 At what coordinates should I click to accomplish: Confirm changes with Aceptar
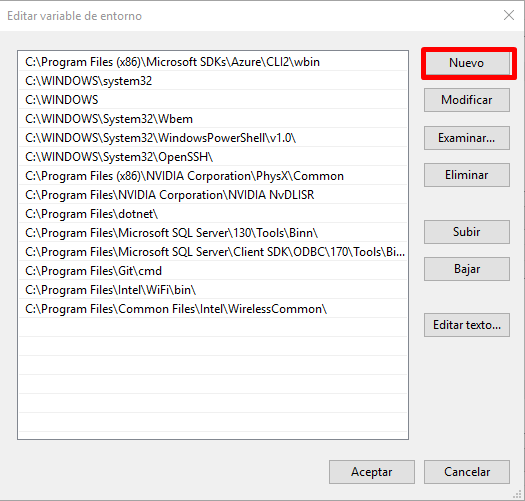pyautogui.click(x=372, y=472)
